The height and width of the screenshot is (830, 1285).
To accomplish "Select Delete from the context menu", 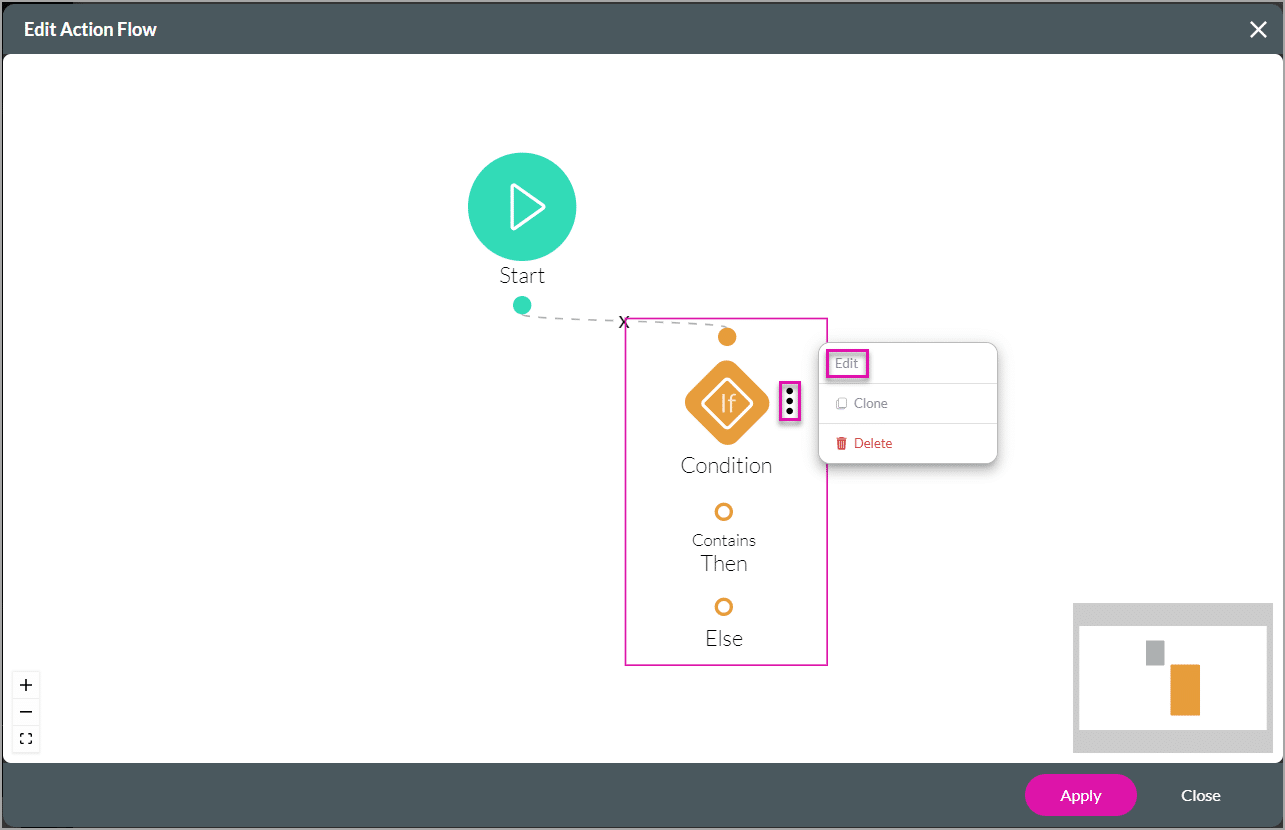I will tap(873, 443).
